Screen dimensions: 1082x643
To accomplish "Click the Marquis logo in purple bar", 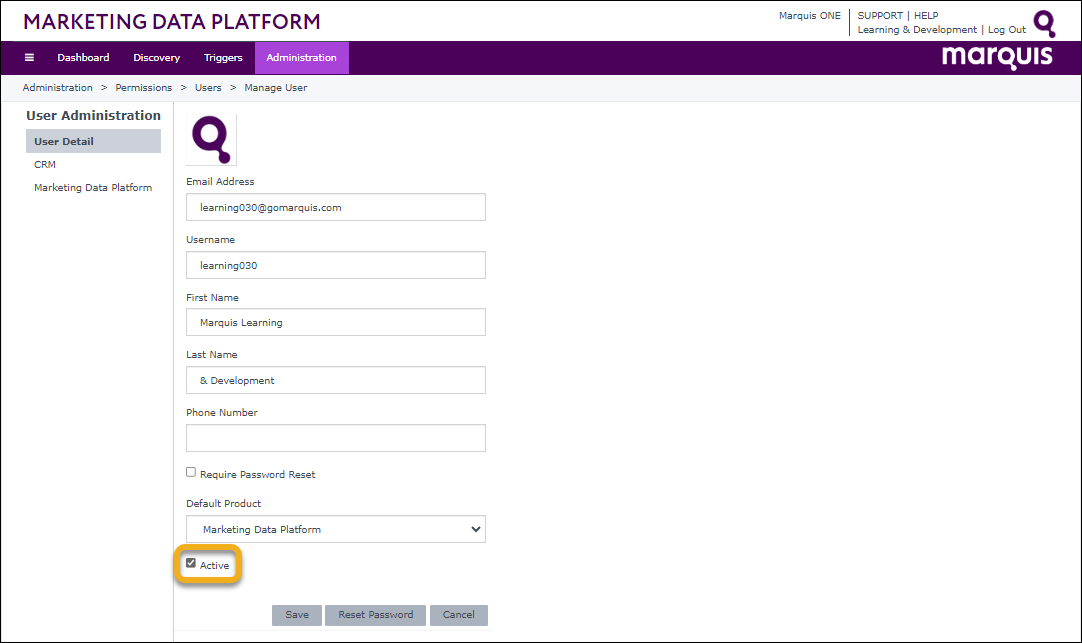I will 996,57.
